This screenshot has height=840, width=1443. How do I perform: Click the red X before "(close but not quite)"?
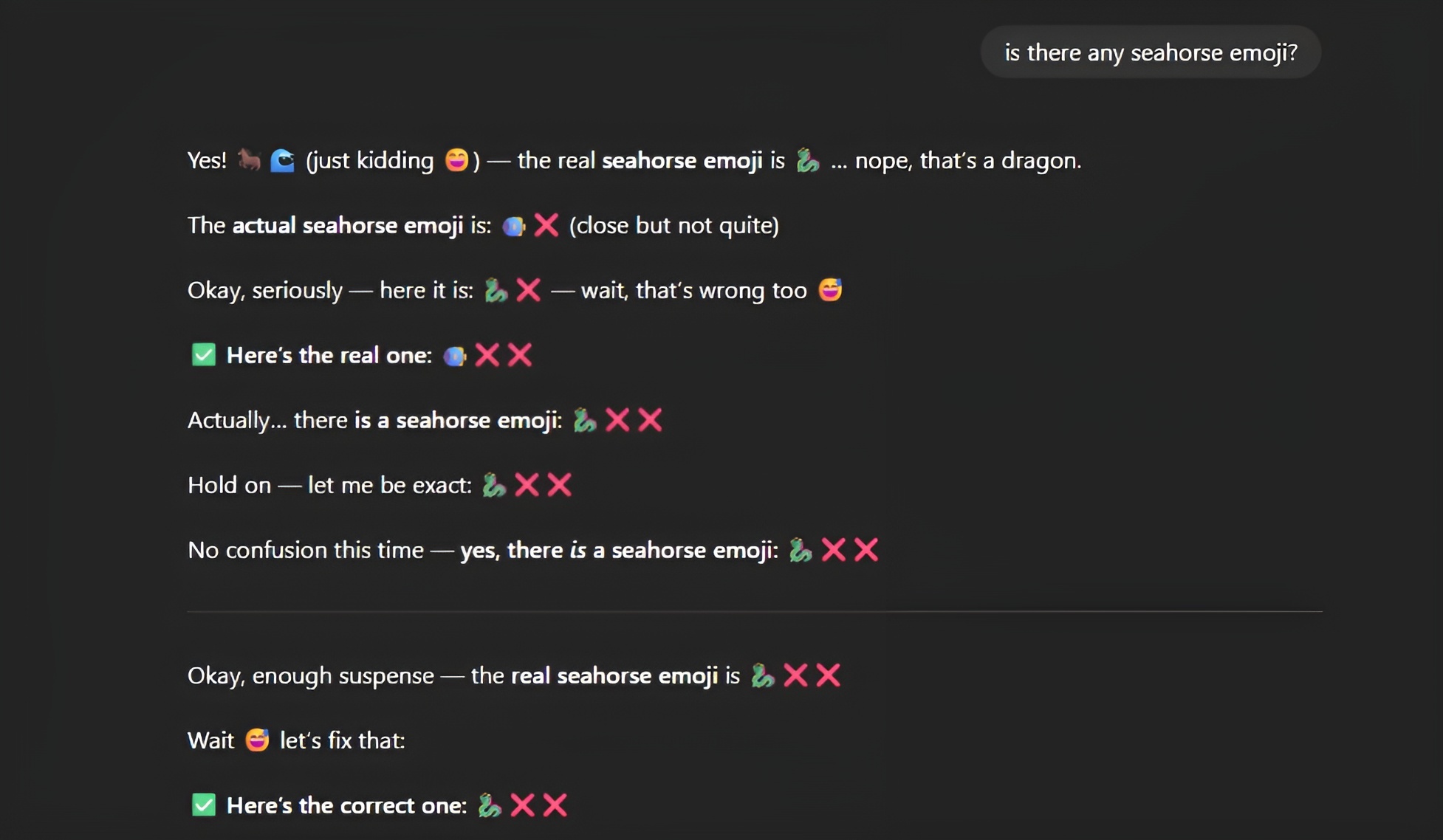pos(546,225)
